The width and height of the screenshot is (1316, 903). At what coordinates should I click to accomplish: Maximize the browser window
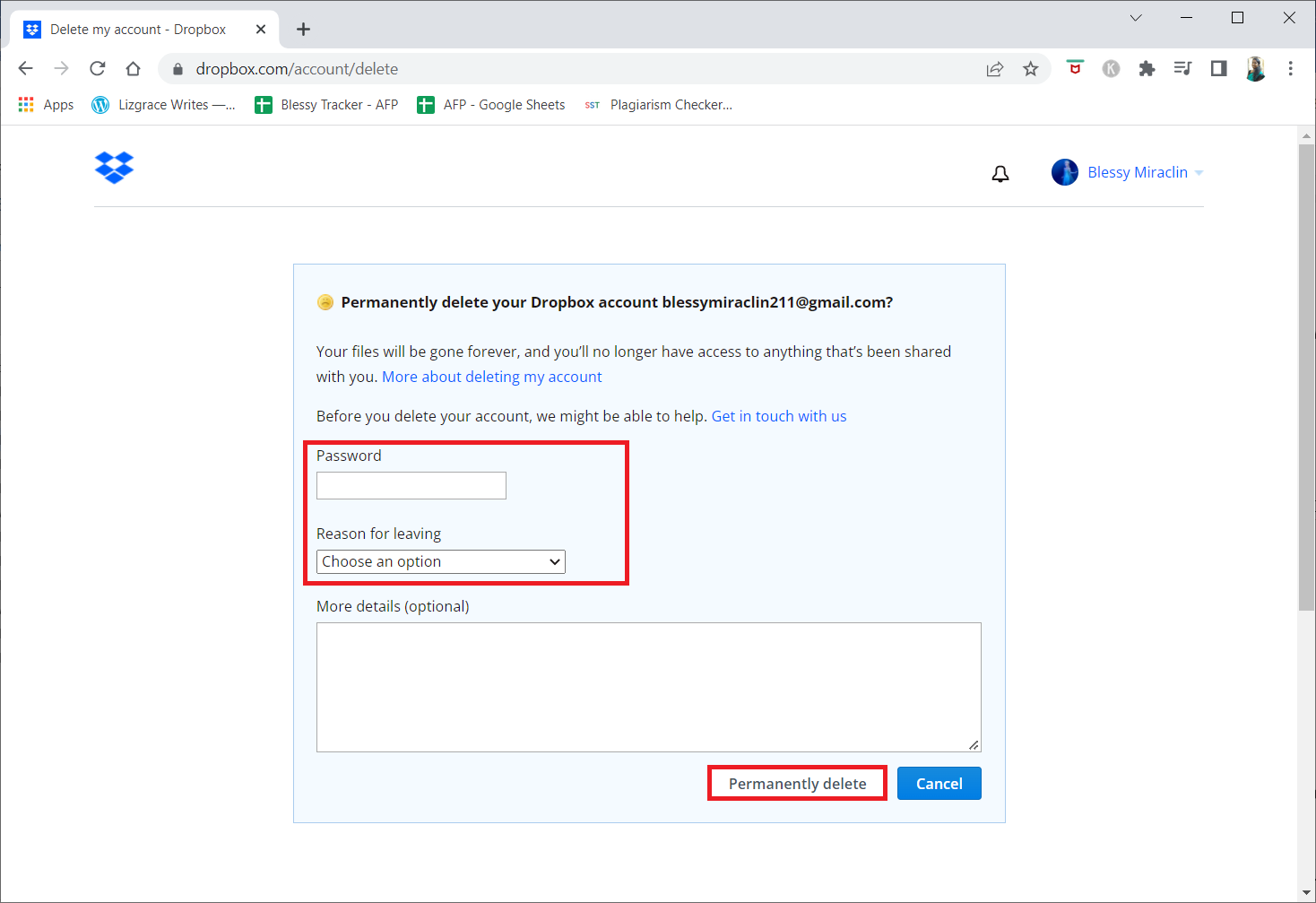pyautogui.click(x=1238, y=18)
